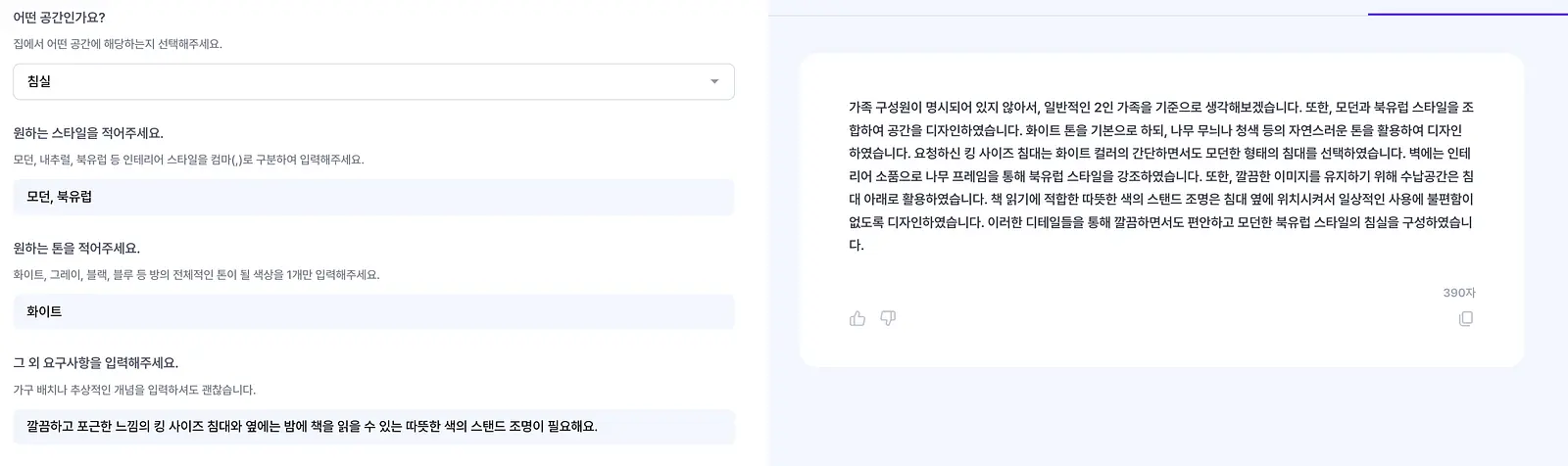1568x466 pixels.
Task: Click the hint about entering one tone color
Action: click(196, 274)
